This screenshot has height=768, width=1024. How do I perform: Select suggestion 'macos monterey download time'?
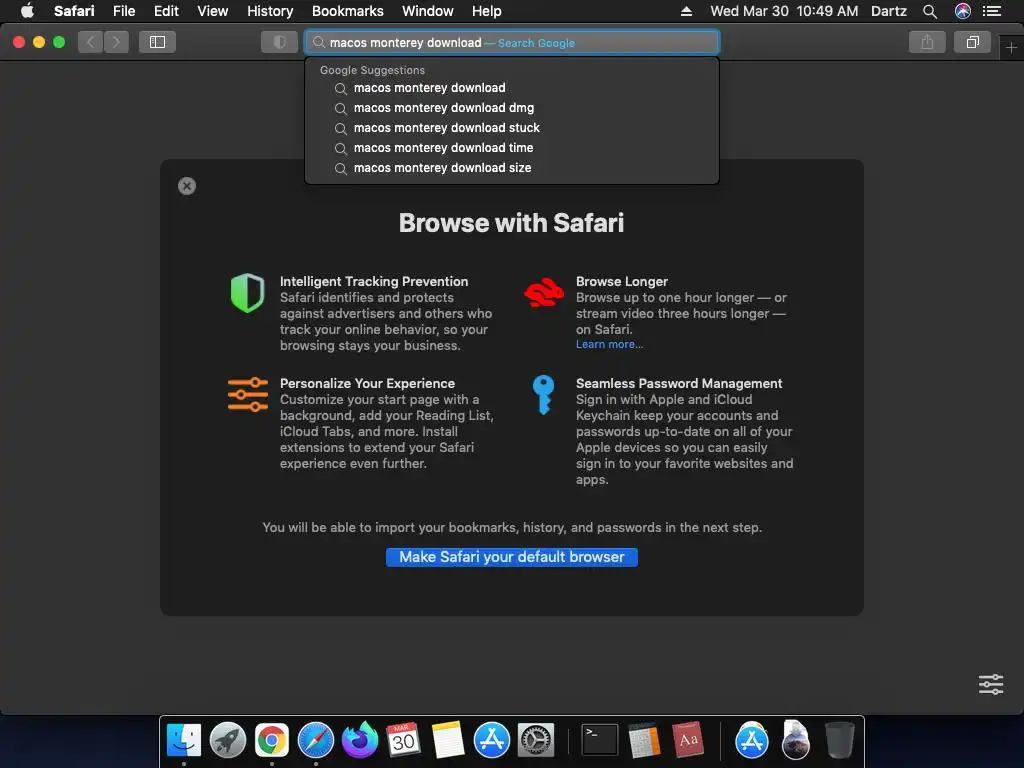pyautogui.click(x=512, y=148)
